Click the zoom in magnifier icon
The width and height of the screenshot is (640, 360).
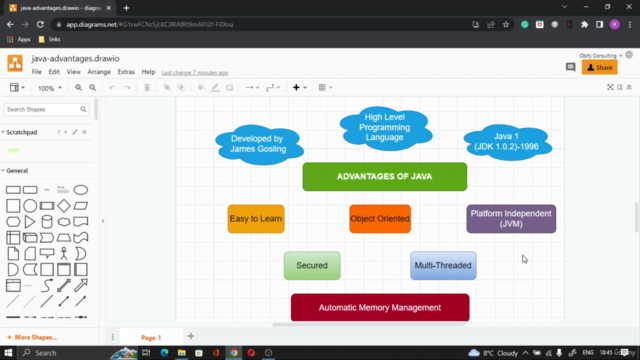click(78, 87)
